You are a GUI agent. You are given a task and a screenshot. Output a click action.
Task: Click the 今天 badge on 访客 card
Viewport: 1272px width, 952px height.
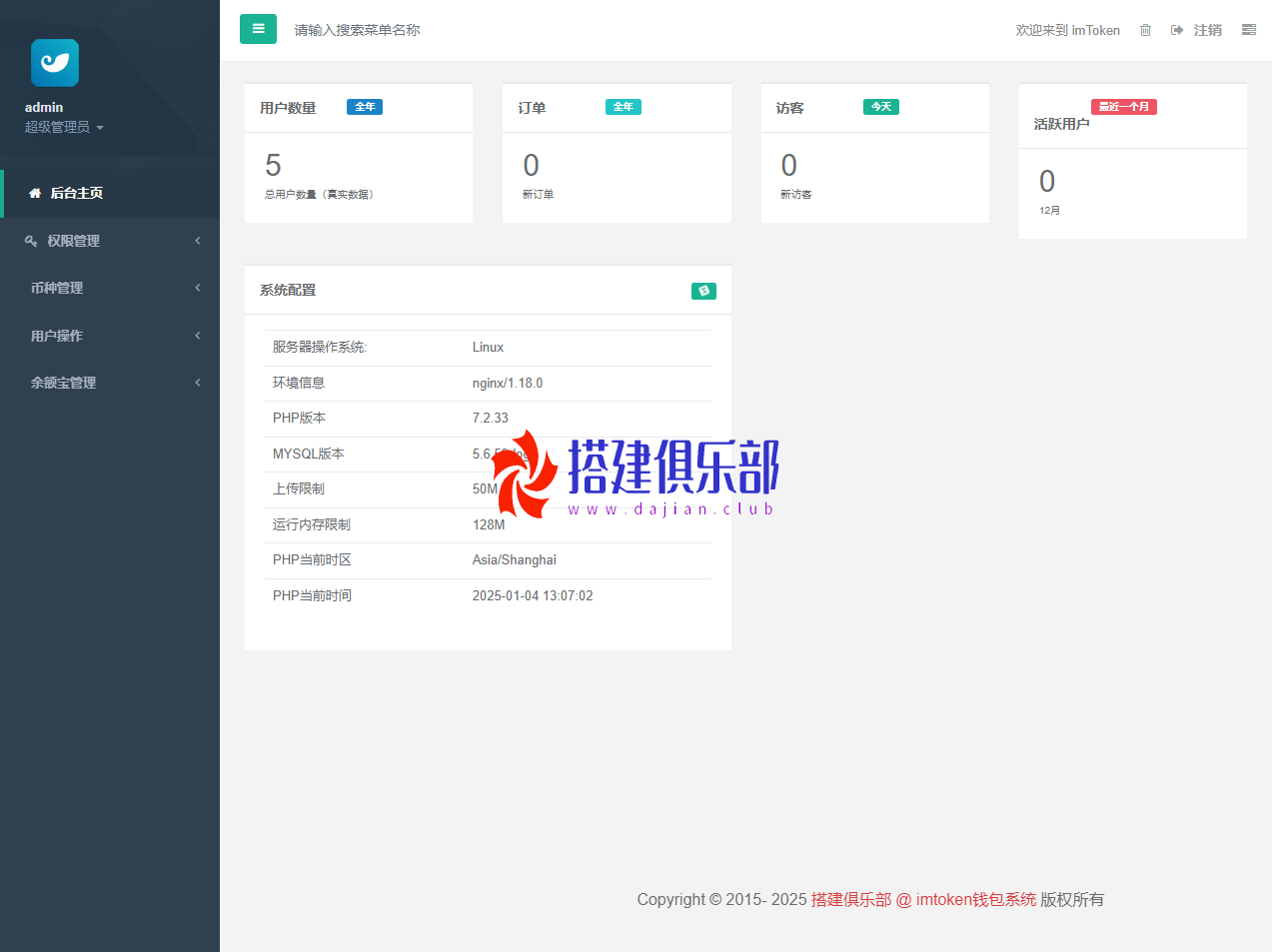(x=880, y=107)
